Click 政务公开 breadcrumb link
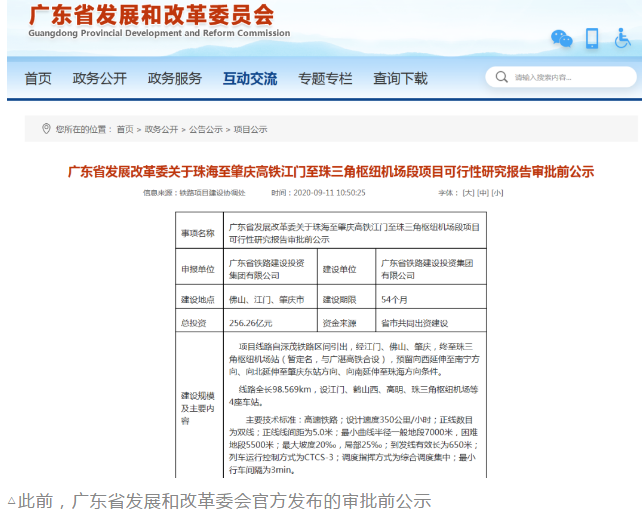Screen dimensions: 642x520 tap(161, 129)
